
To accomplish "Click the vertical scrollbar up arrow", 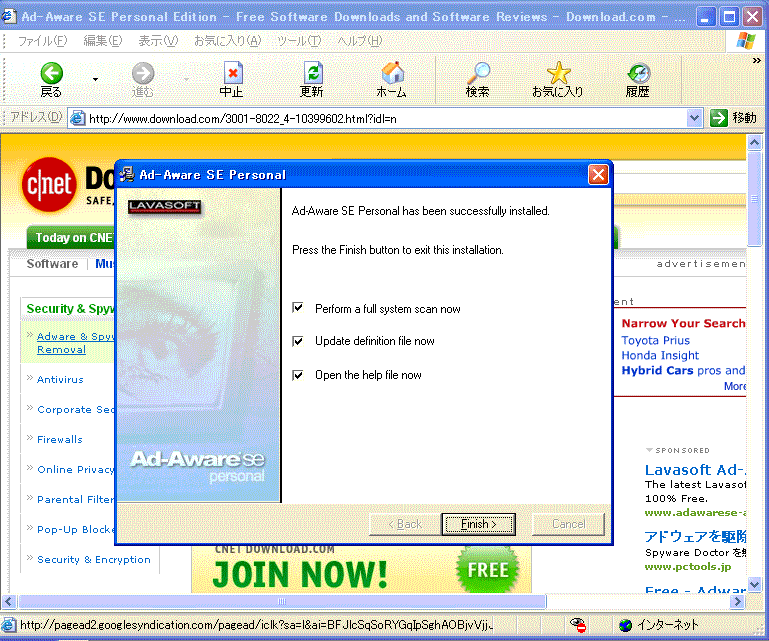I will click(x=754, y=143).
